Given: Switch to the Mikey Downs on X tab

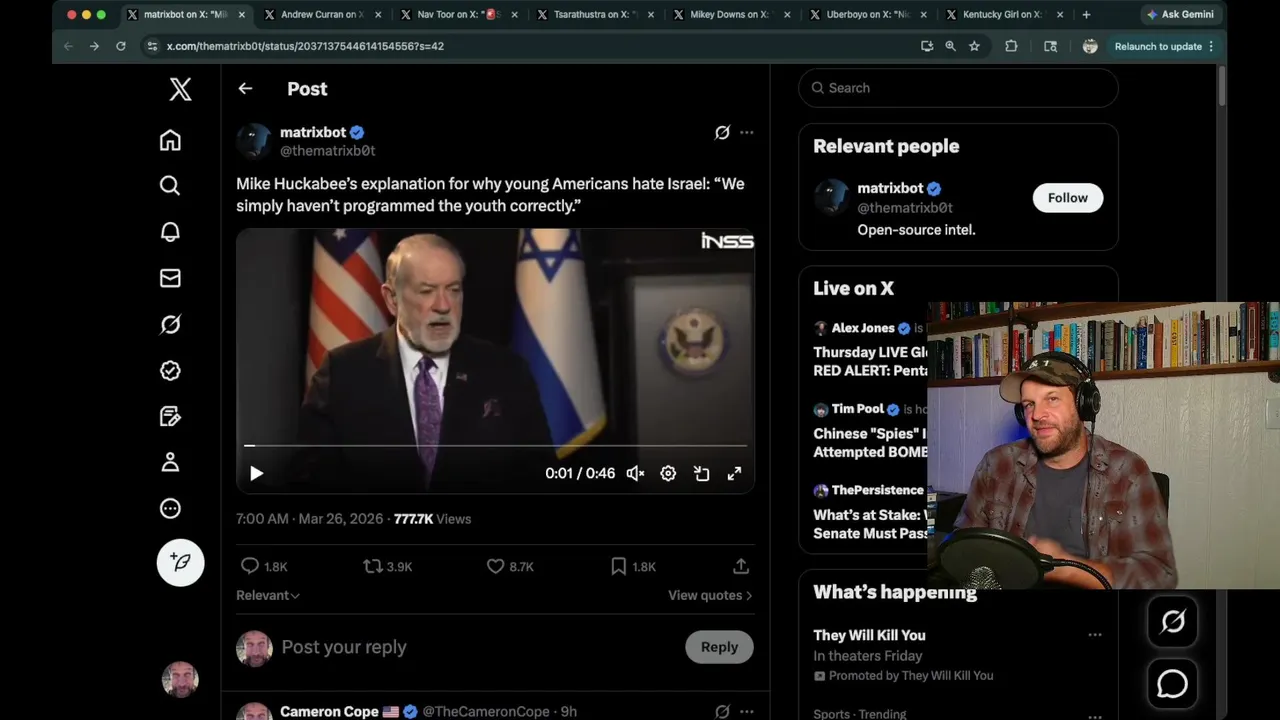Looking at the screenshot, I should coord(733,15).
